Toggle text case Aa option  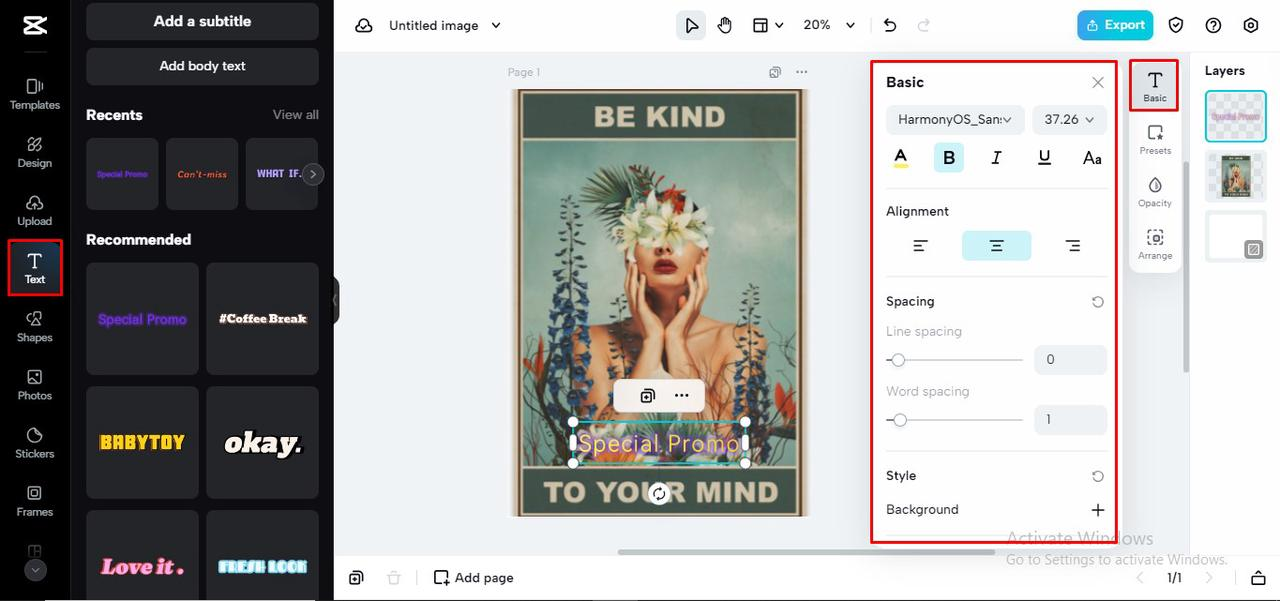click(1092, 158)
